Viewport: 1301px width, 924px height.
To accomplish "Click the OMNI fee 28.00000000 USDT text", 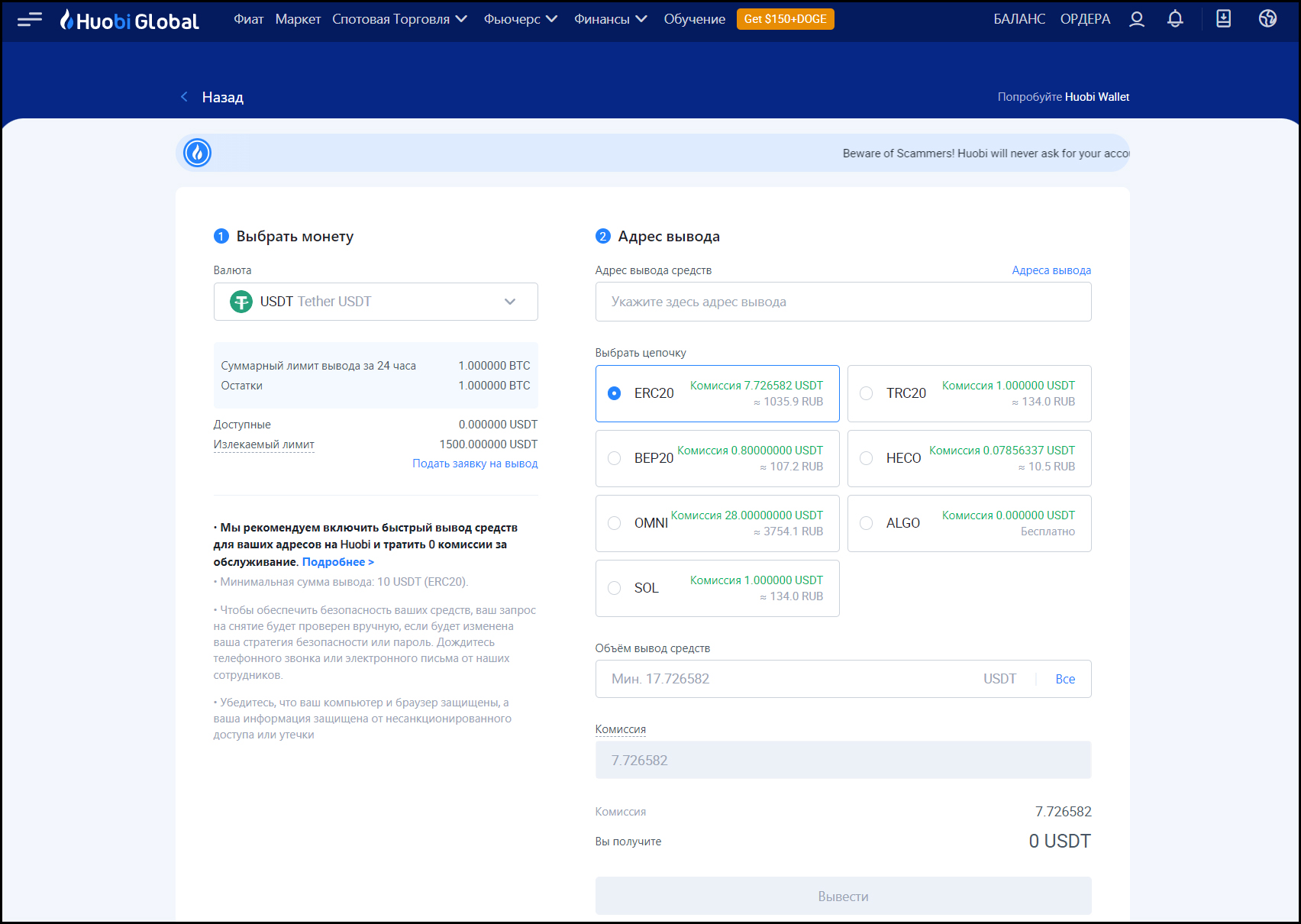I will pyautogui.click(x=747, y=515).
